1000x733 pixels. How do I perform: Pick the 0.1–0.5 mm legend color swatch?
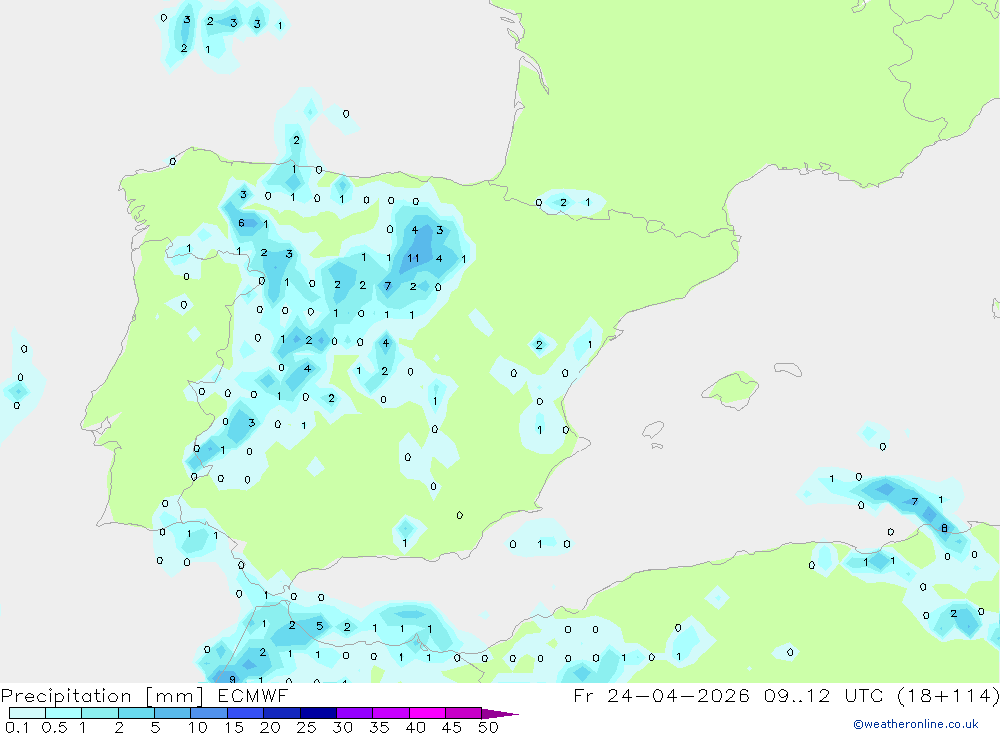click(x=27, y=713)
